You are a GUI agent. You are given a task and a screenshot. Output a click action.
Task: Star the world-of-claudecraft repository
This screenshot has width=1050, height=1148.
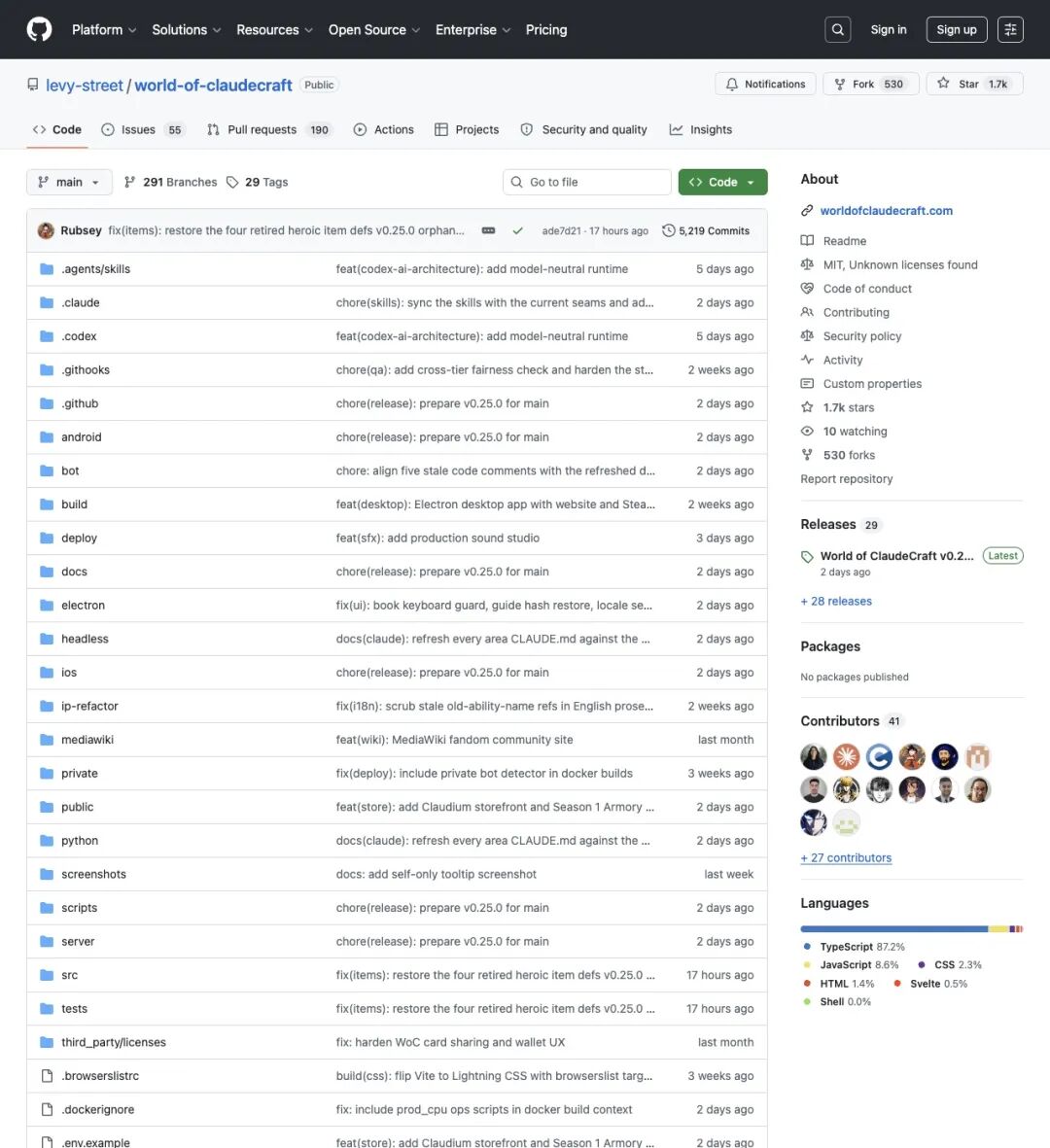(x=974, y=85)
